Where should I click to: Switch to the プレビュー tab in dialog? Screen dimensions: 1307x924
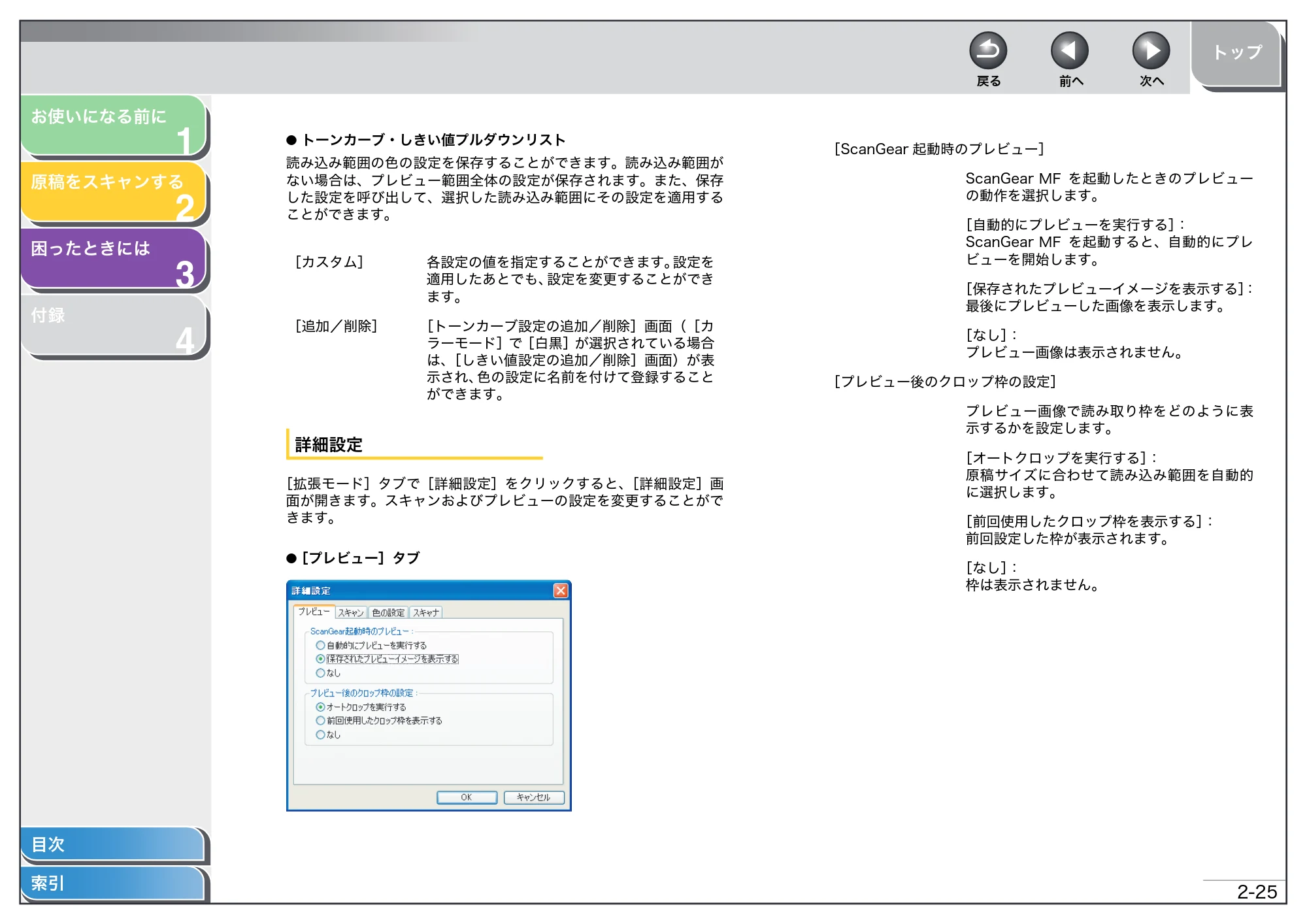pyautogui.click(x=314, y=612)
